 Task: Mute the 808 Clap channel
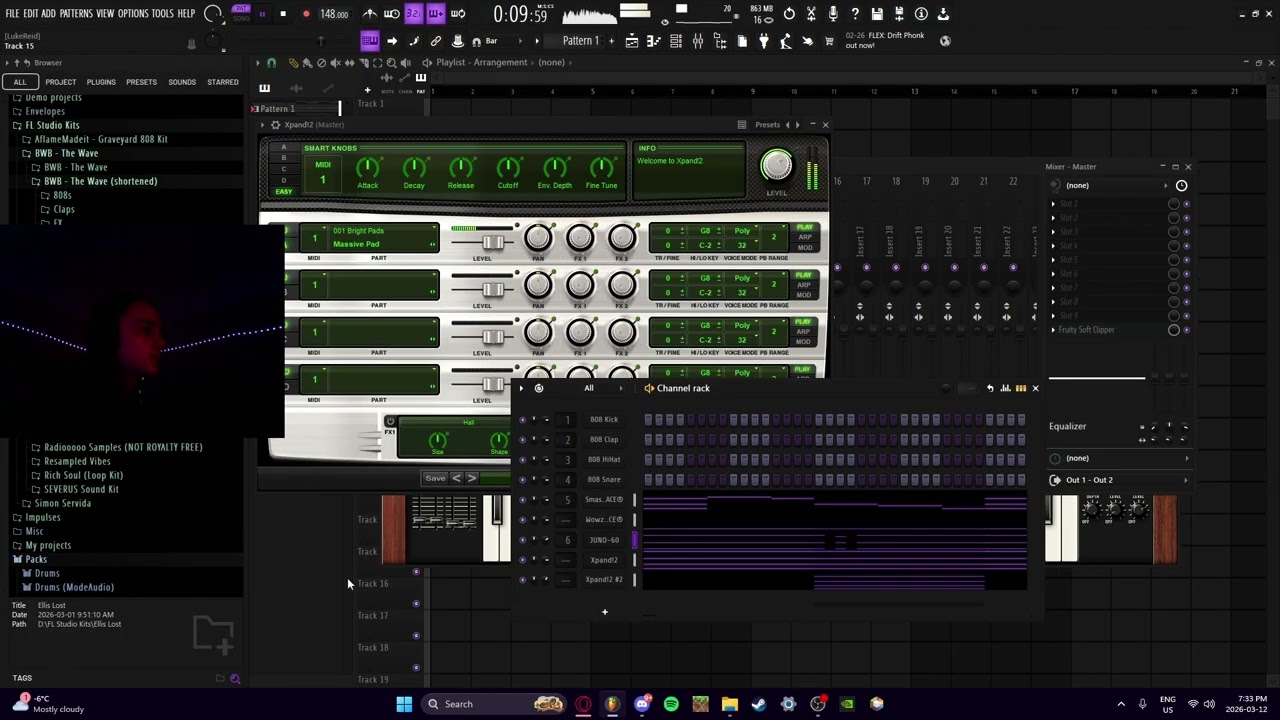coord(522,440)
